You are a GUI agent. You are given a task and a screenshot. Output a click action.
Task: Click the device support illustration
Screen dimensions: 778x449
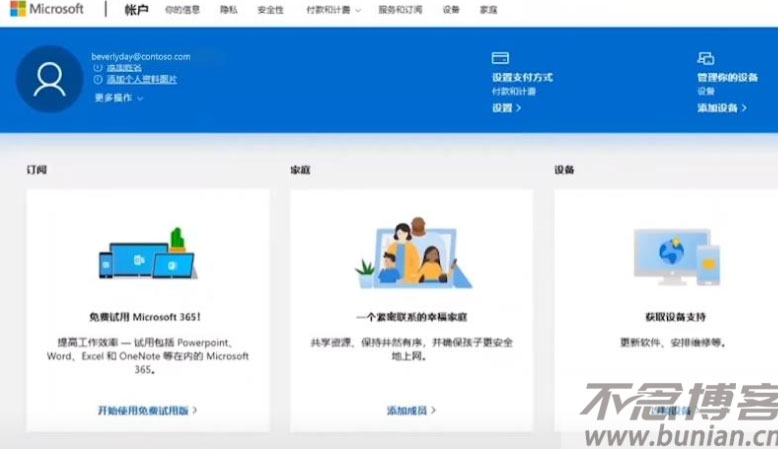677,257
